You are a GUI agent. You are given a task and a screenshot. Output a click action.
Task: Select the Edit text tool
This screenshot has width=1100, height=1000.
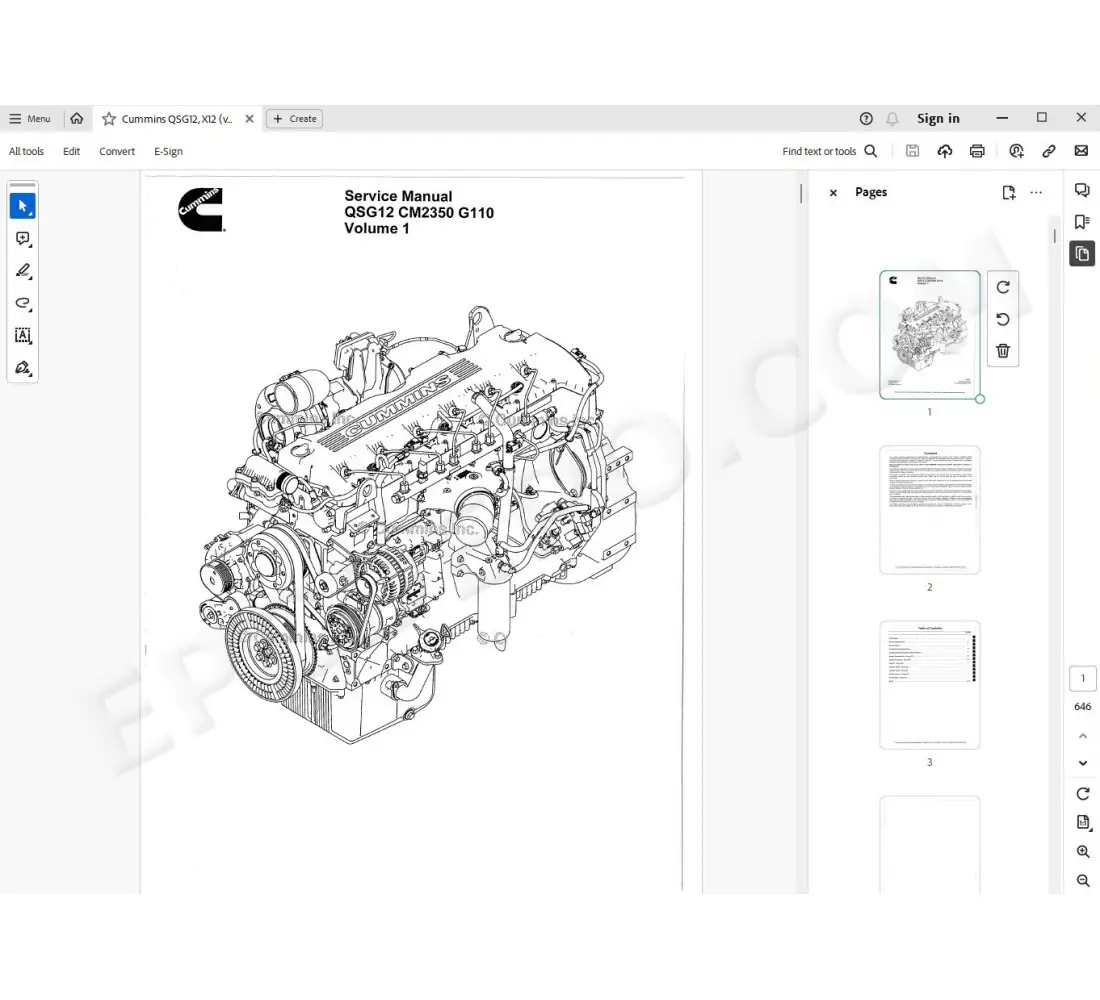(x=23, y=335)
